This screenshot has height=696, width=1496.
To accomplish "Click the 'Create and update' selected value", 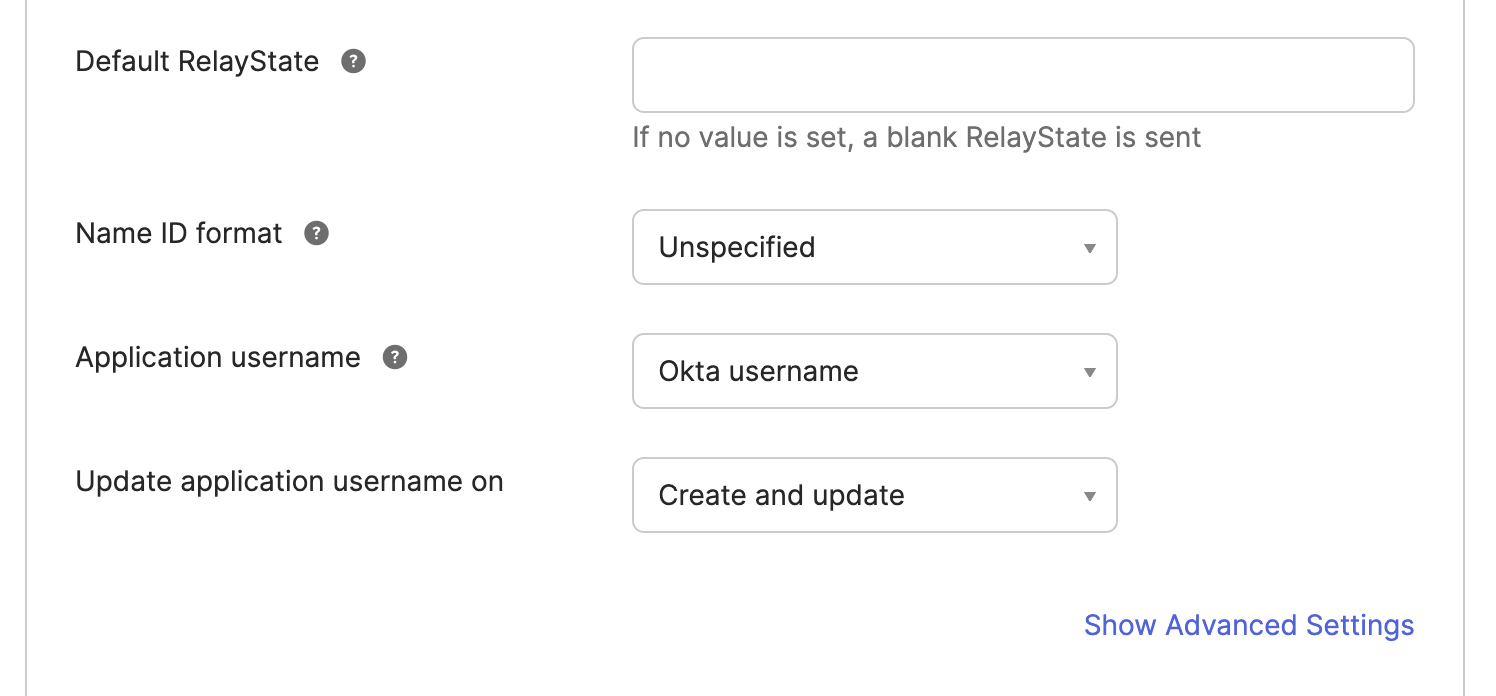I will [781, 496].
